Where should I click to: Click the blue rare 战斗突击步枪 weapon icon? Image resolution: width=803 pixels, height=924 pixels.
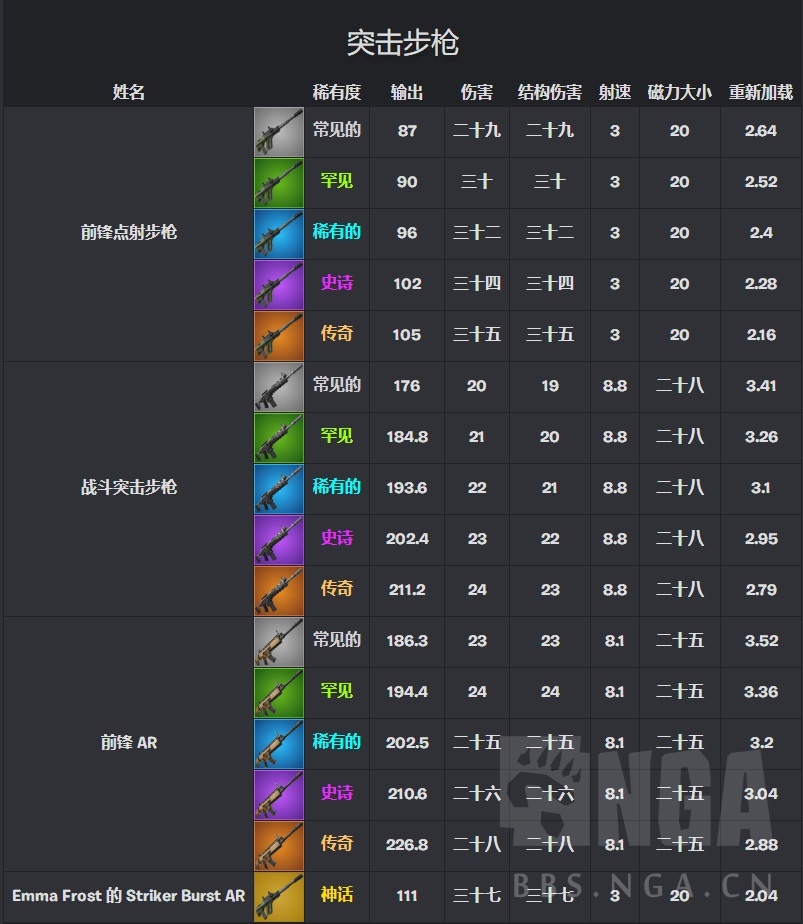pos(279,489)
